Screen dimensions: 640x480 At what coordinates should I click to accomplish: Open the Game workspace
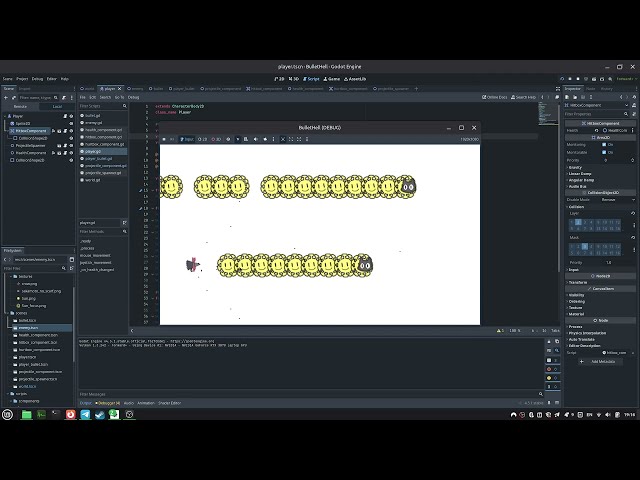(x=332, y=79)
